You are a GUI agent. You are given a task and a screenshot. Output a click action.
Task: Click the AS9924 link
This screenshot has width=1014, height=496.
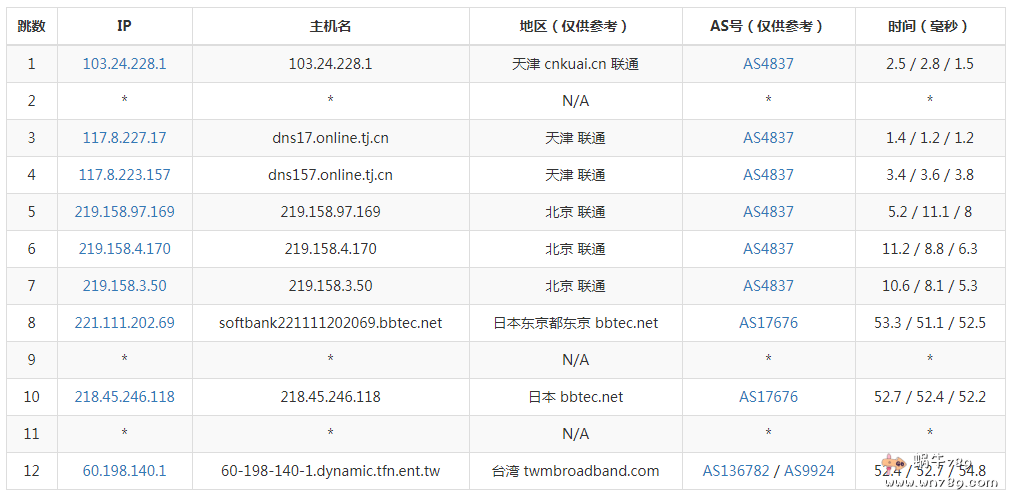point(809,471)
